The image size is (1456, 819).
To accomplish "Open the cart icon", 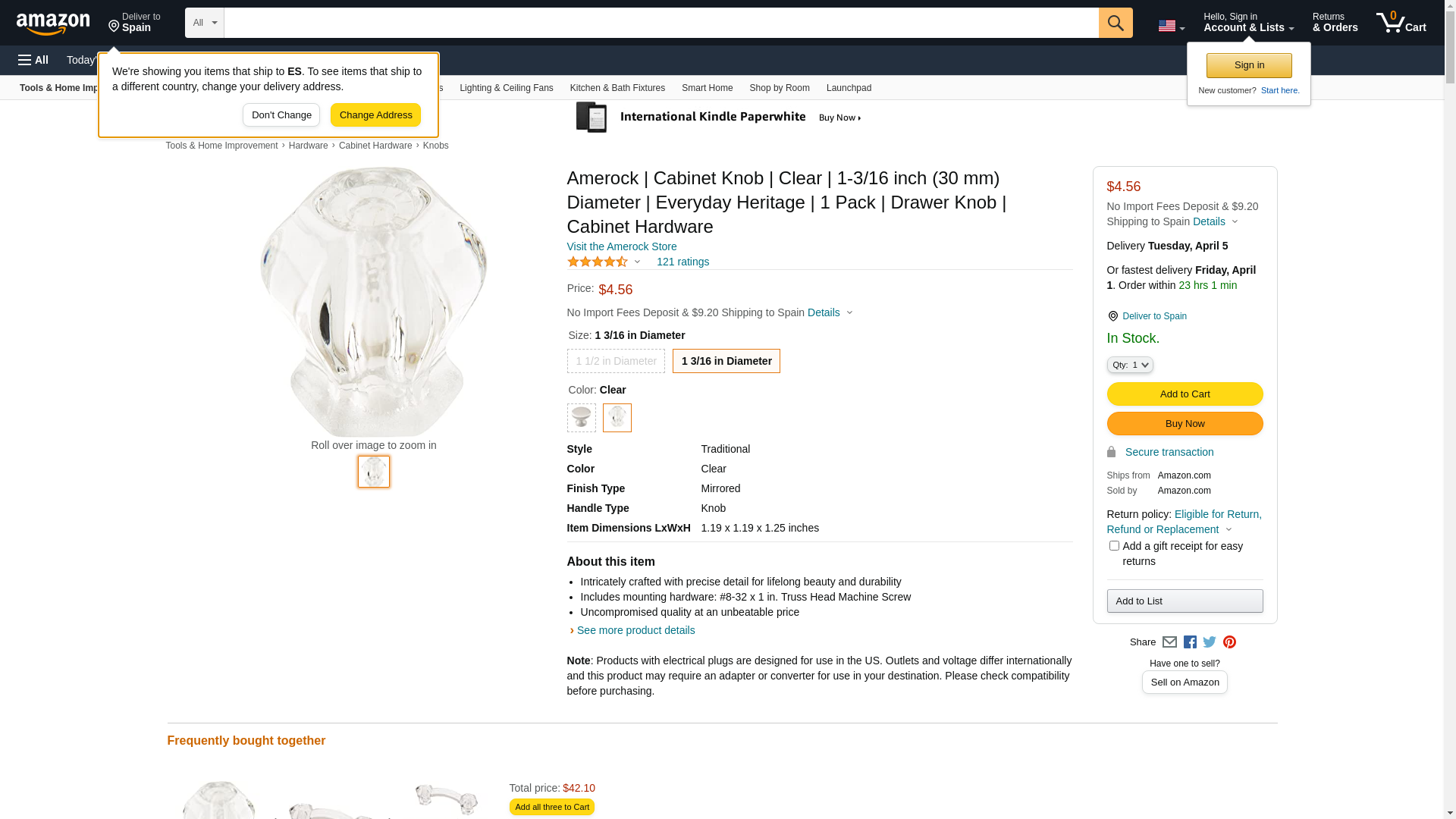I will click(1400, 23).
